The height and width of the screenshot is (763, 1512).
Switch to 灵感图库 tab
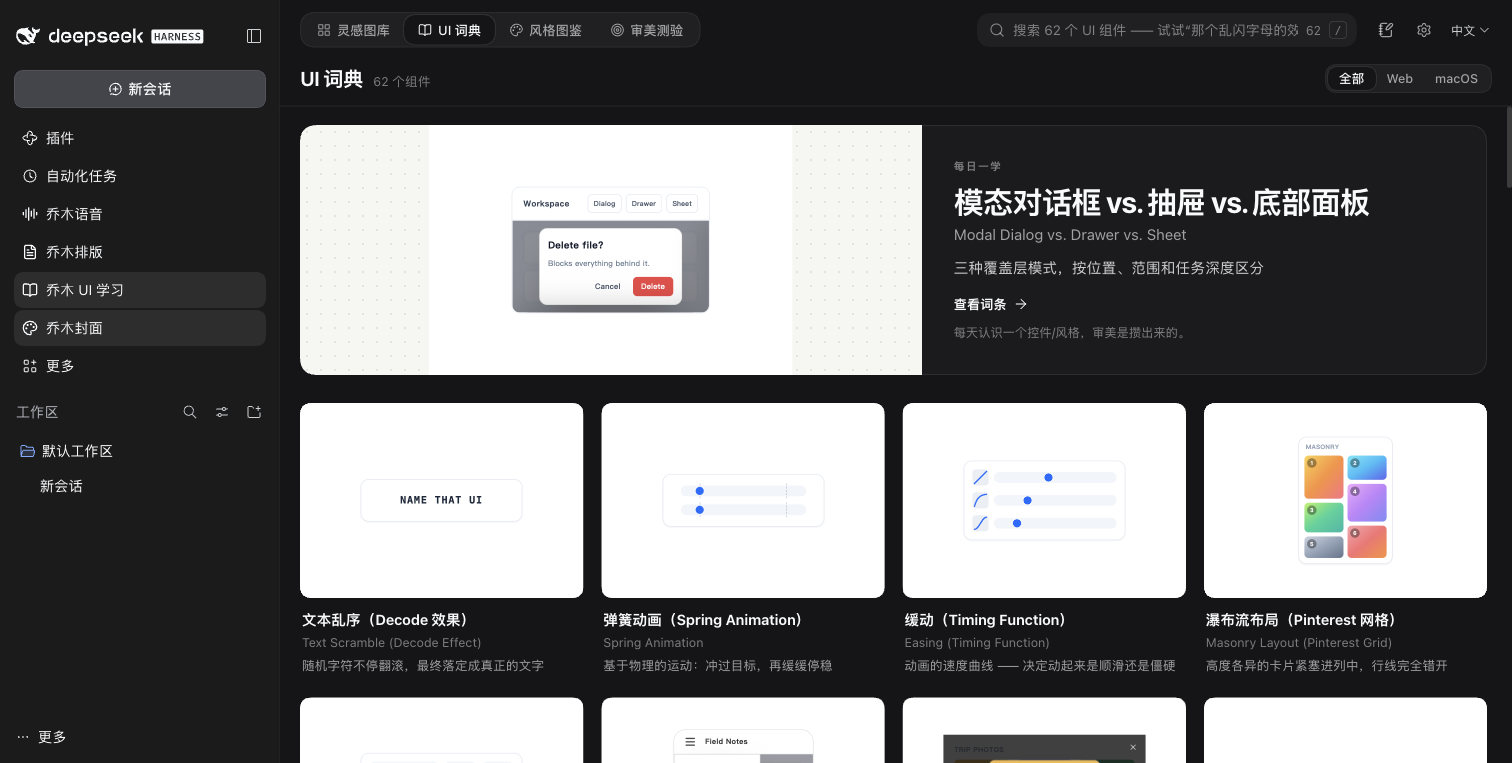(x=353, y=30)
